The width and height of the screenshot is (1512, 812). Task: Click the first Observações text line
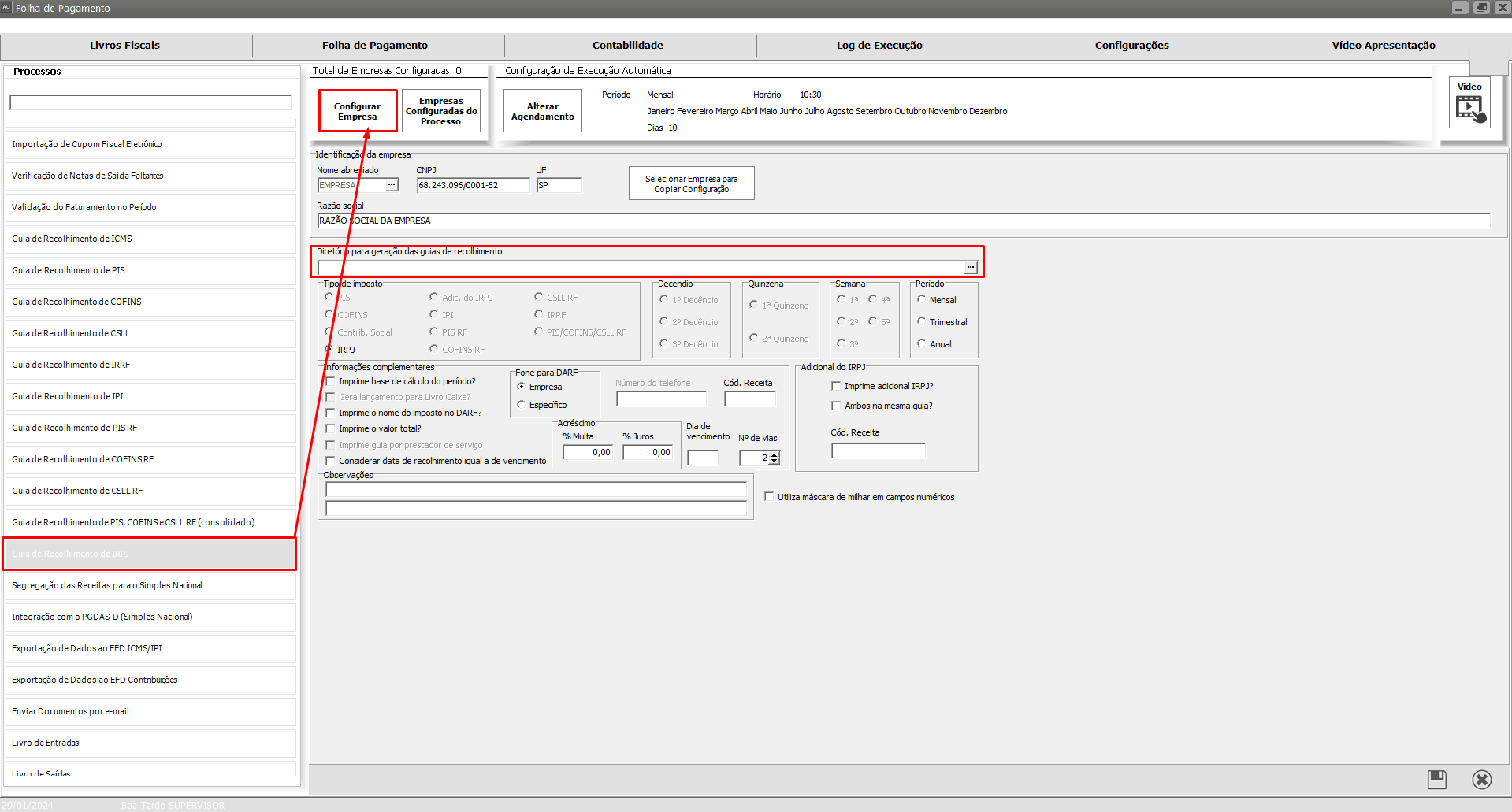pos(536,490)
